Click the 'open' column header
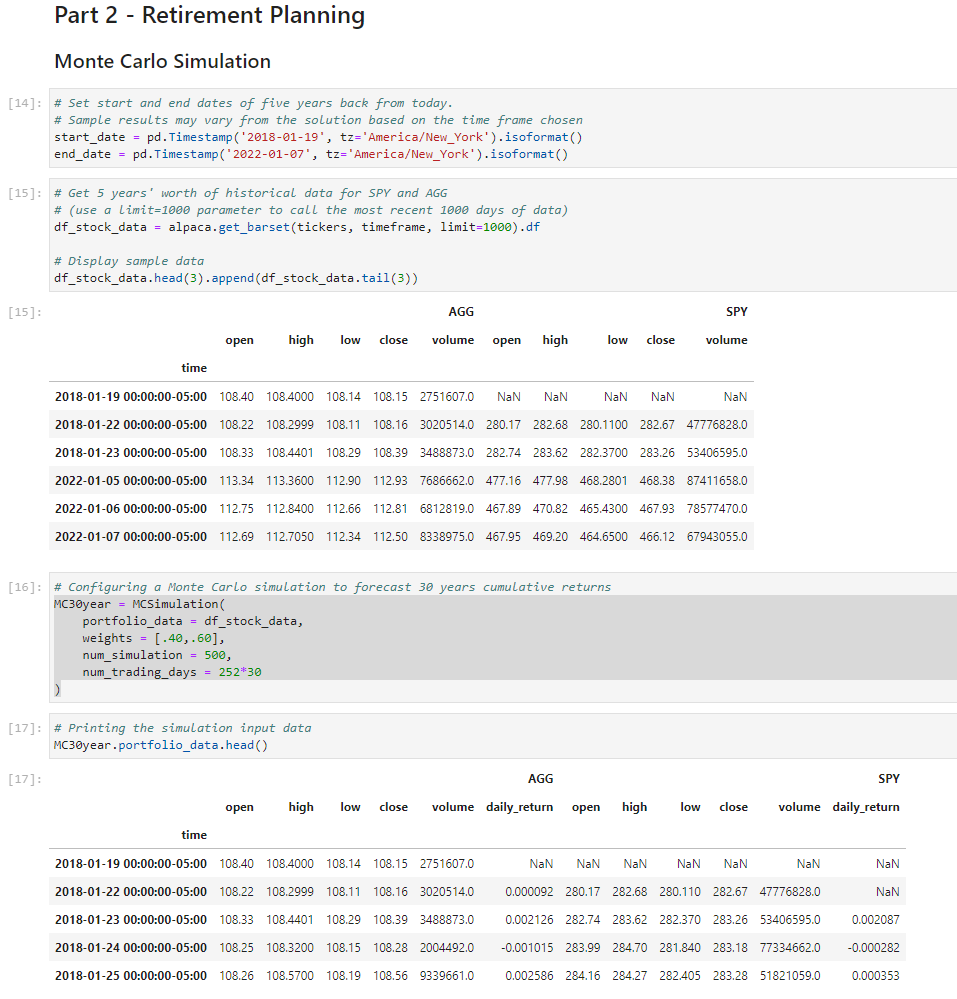 240,339
